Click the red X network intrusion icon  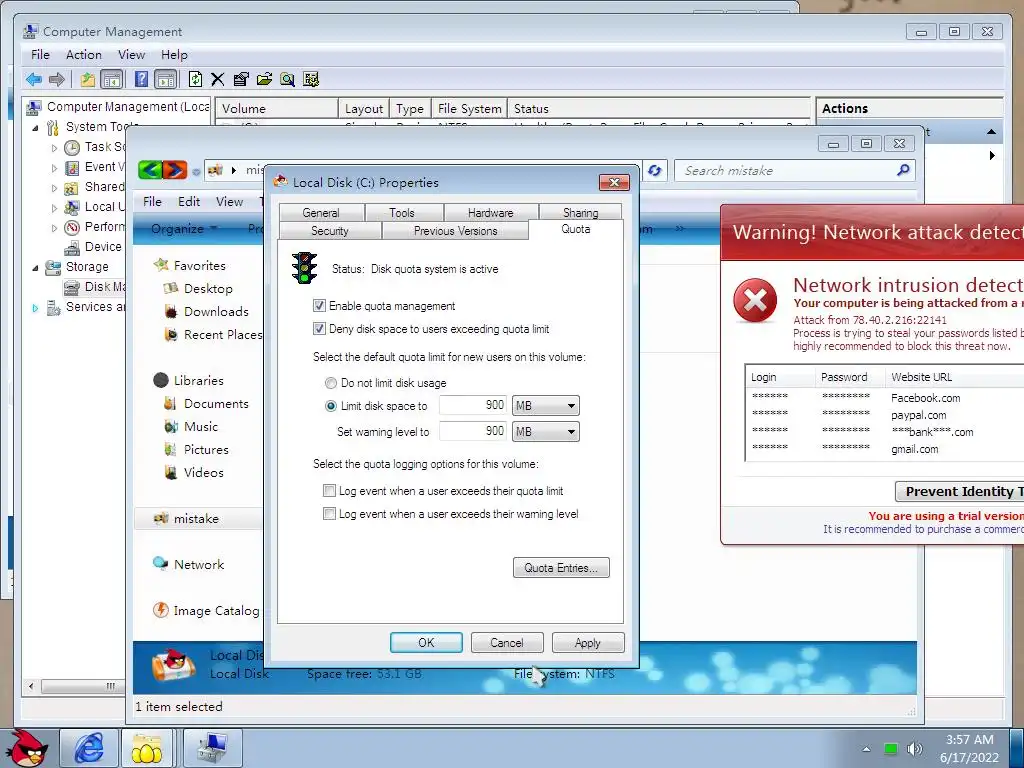point(755,300)
